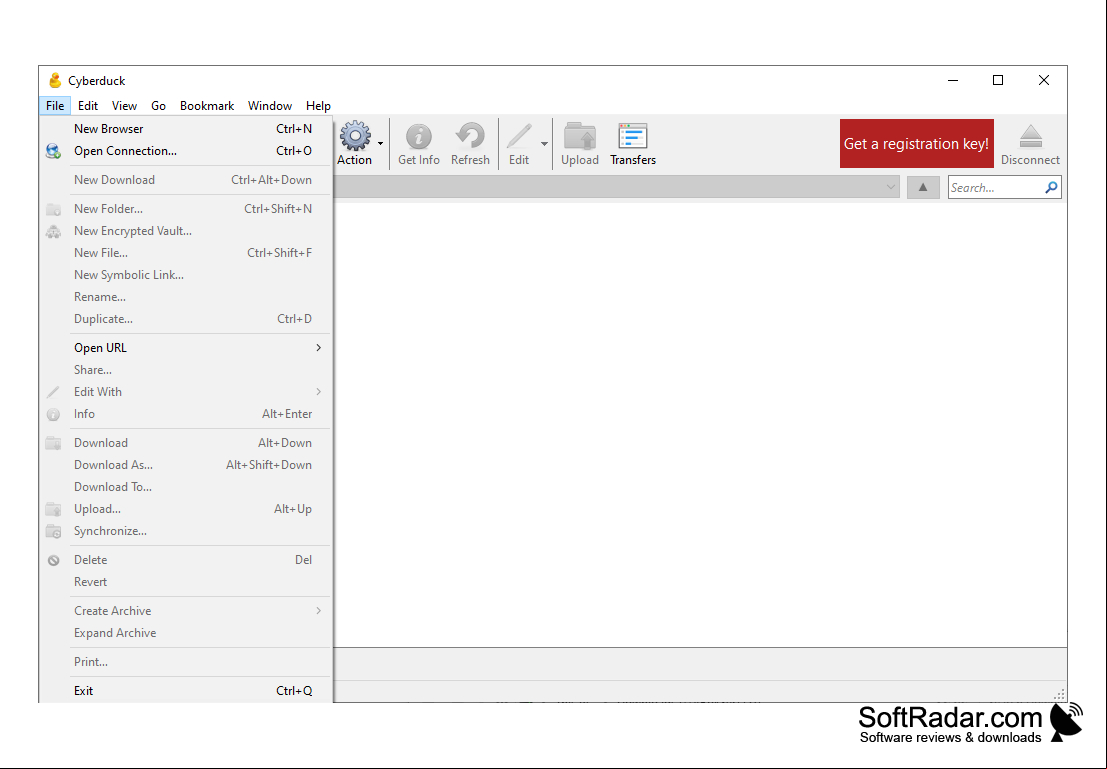Click the Cyberduck duck title icon

click(x=55, y=80)
